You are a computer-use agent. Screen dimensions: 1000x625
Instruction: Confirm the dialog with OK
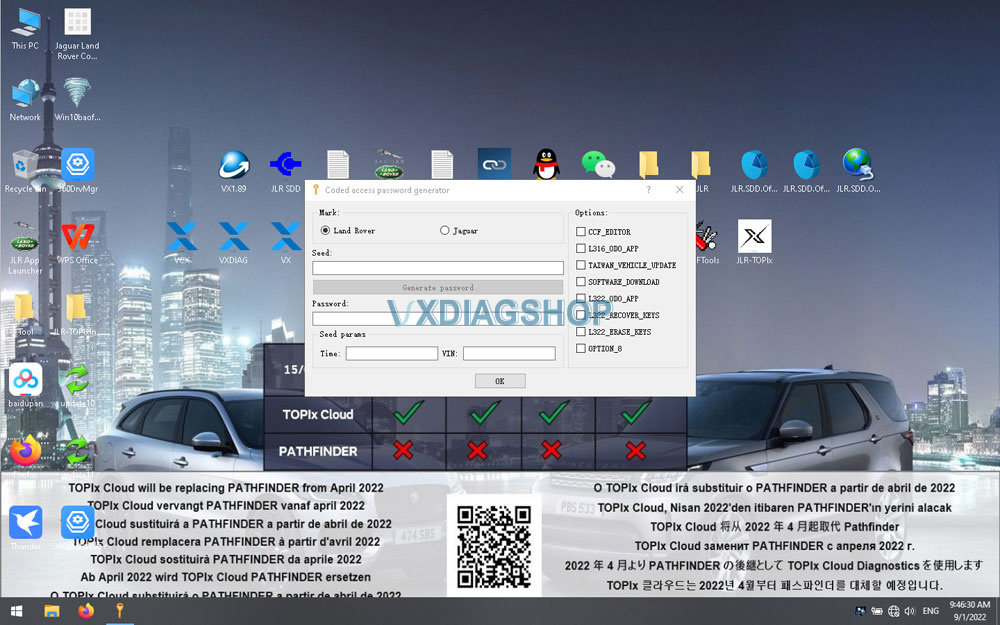pos(500,381)
